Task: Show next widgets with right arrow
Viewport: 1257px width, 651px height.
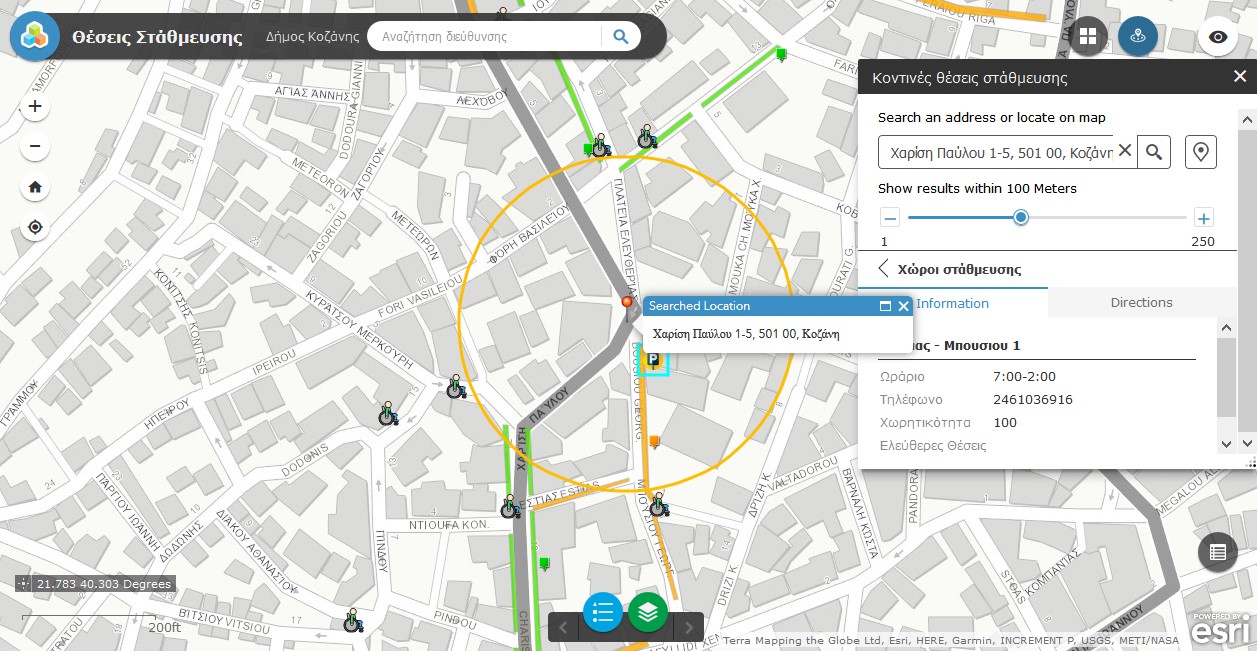Action: click(689, 628)
